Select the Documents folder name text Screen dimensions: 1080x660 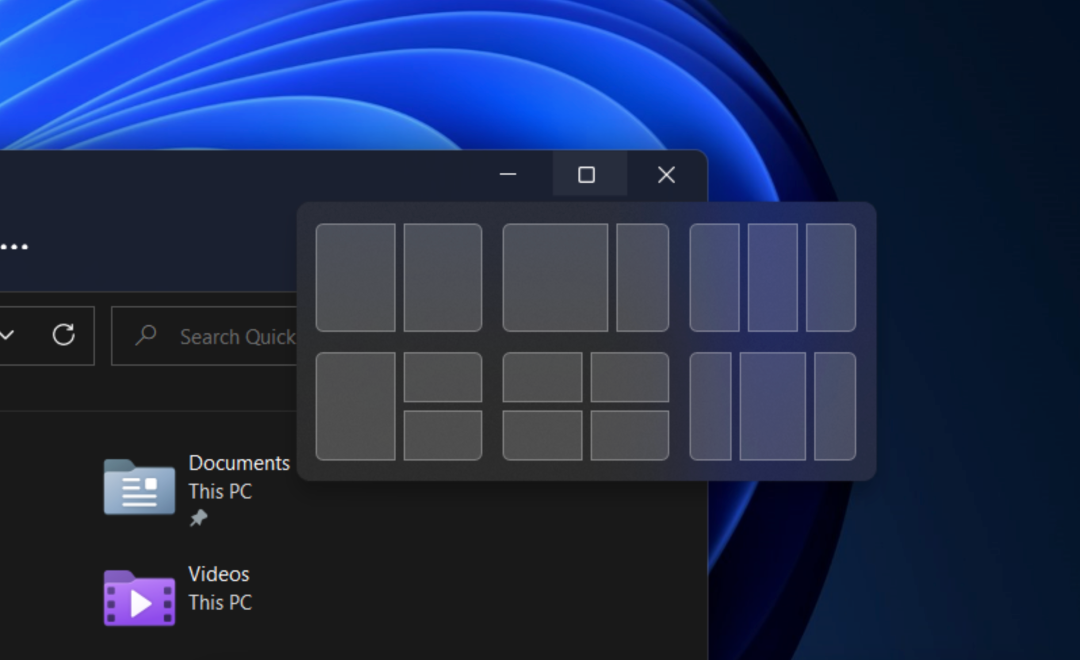[x=239, y=463]
